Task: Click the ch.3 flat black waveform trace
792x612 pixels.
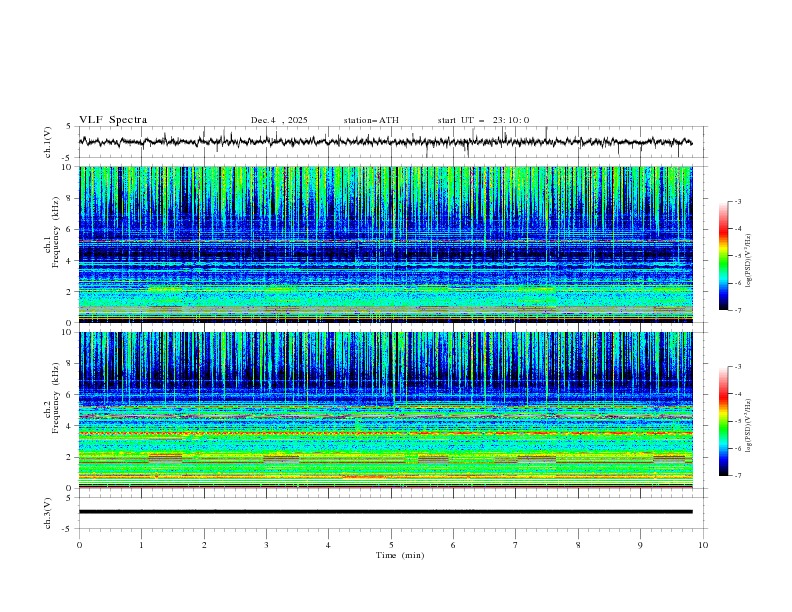Action: pos(386,512)
